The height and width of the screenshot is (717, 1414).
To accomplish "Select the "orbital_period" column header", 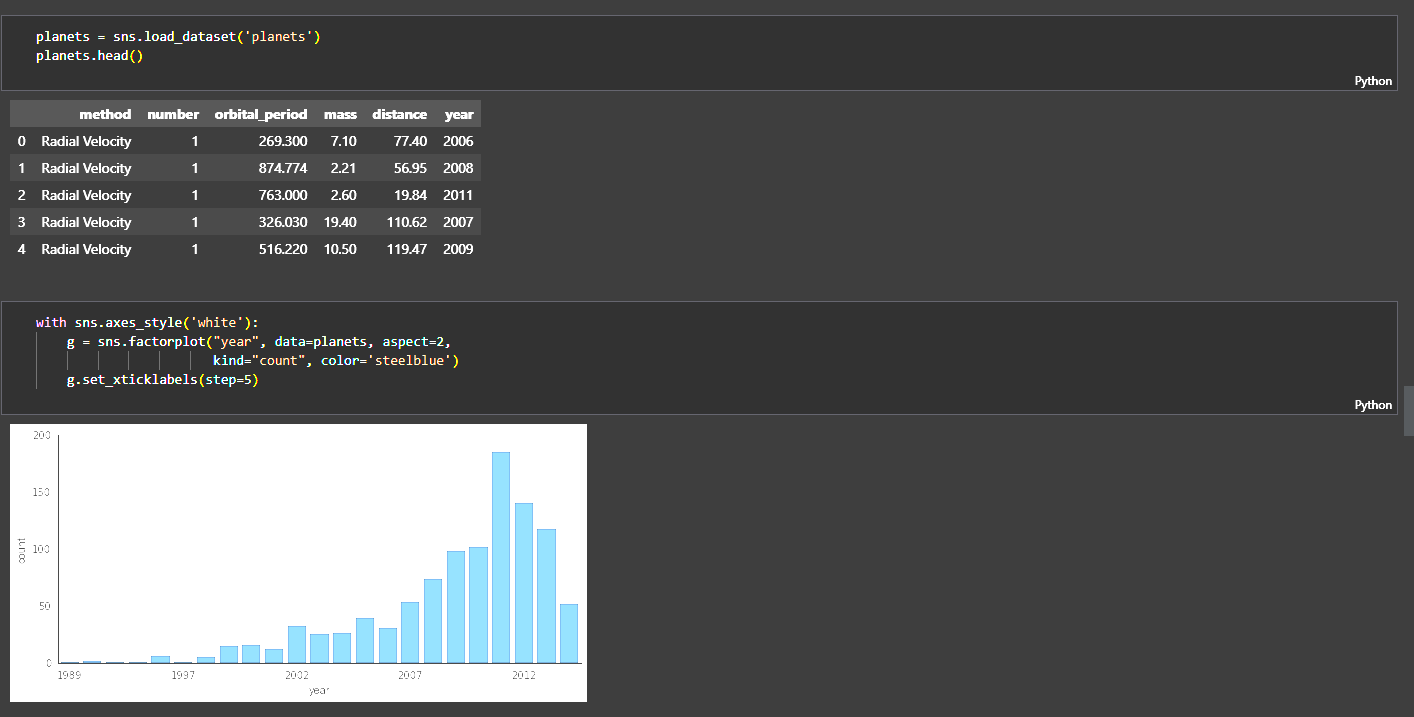I will point(260,114).
